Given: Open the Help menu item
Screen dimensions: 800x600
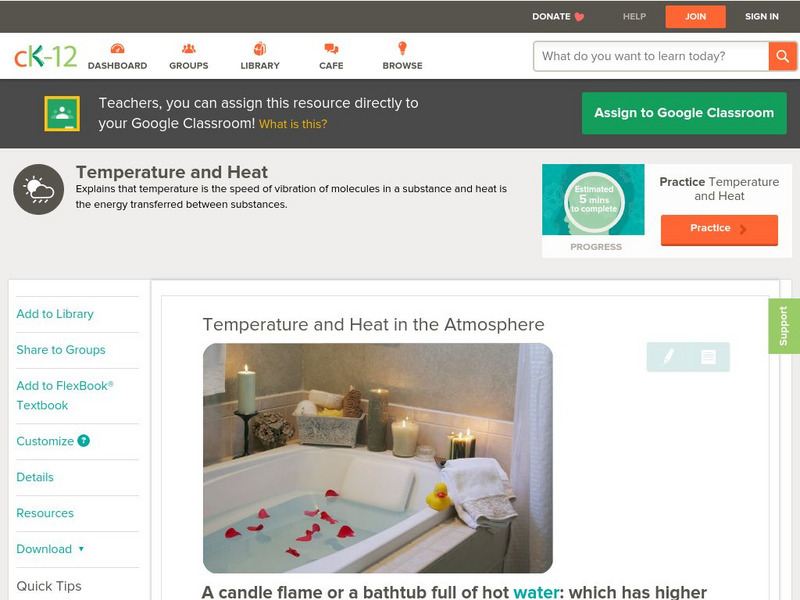Looking at the screenshot, I should click(634, 16).
